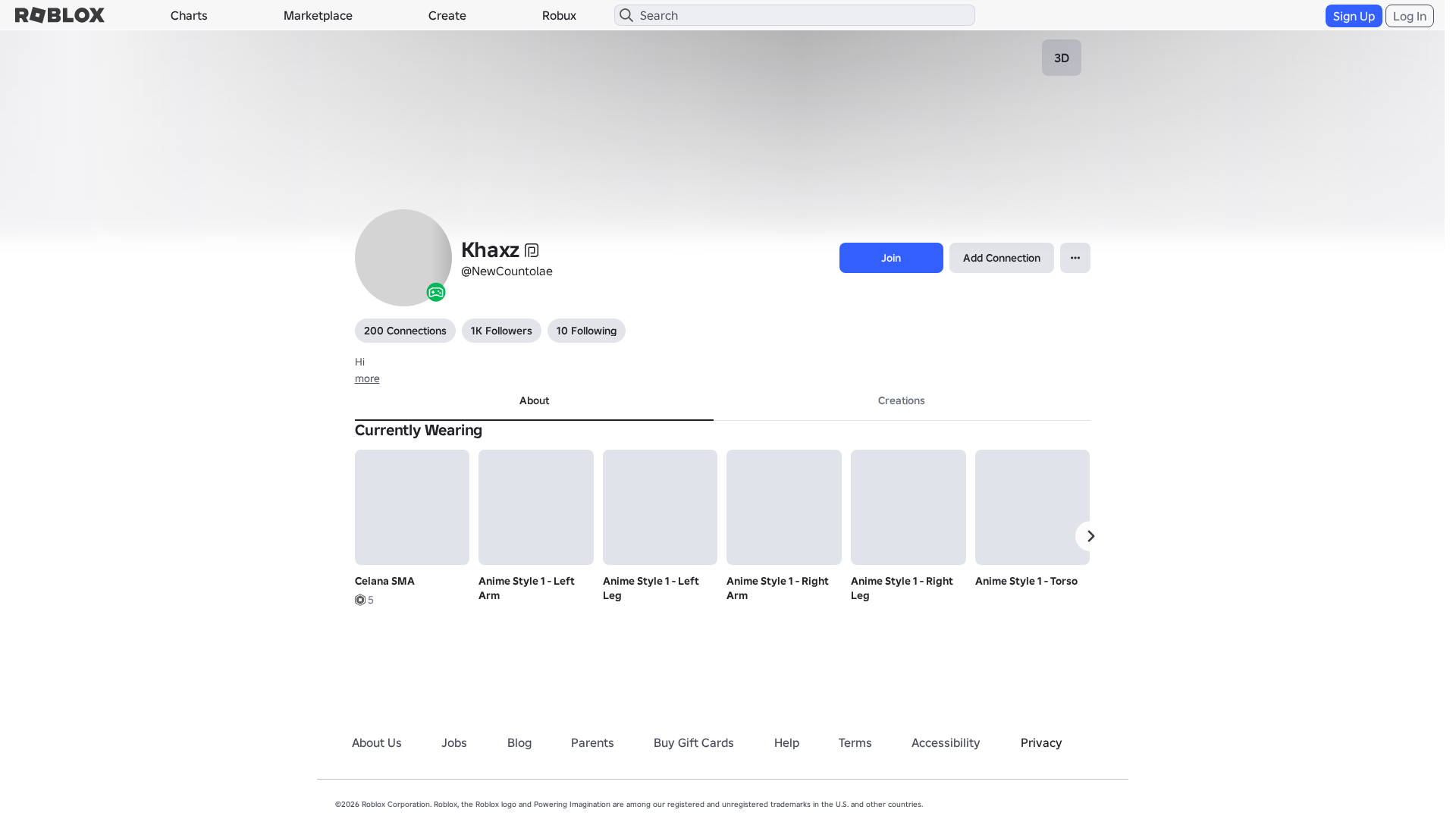Click the search magnifier icon
The height and width of the screenshot is (819, 1456).
(x=626, y=15)
